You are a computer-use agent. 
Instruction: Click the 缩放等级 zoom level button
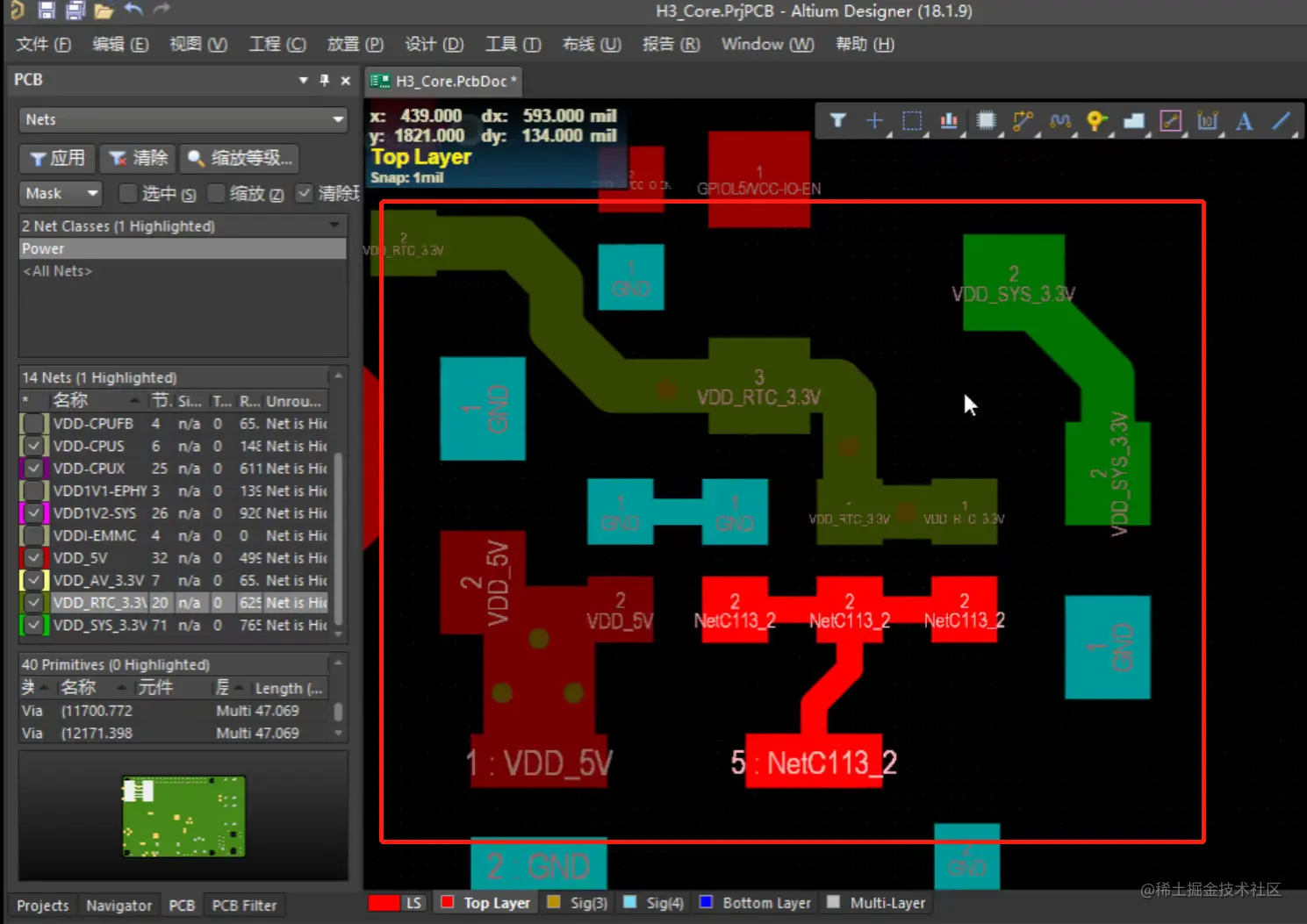(241, 158)
